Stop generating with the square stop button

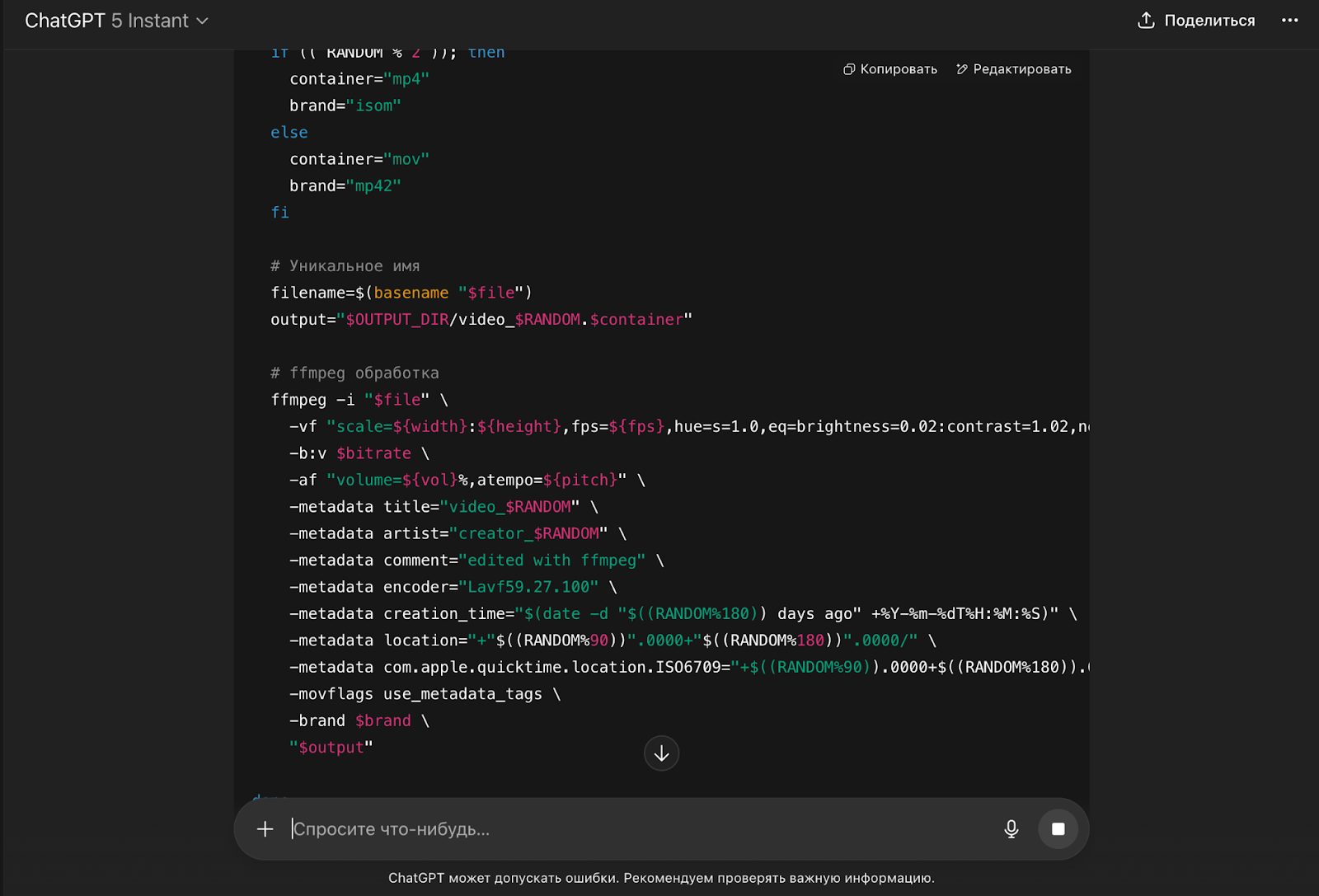pos(1058,829)
